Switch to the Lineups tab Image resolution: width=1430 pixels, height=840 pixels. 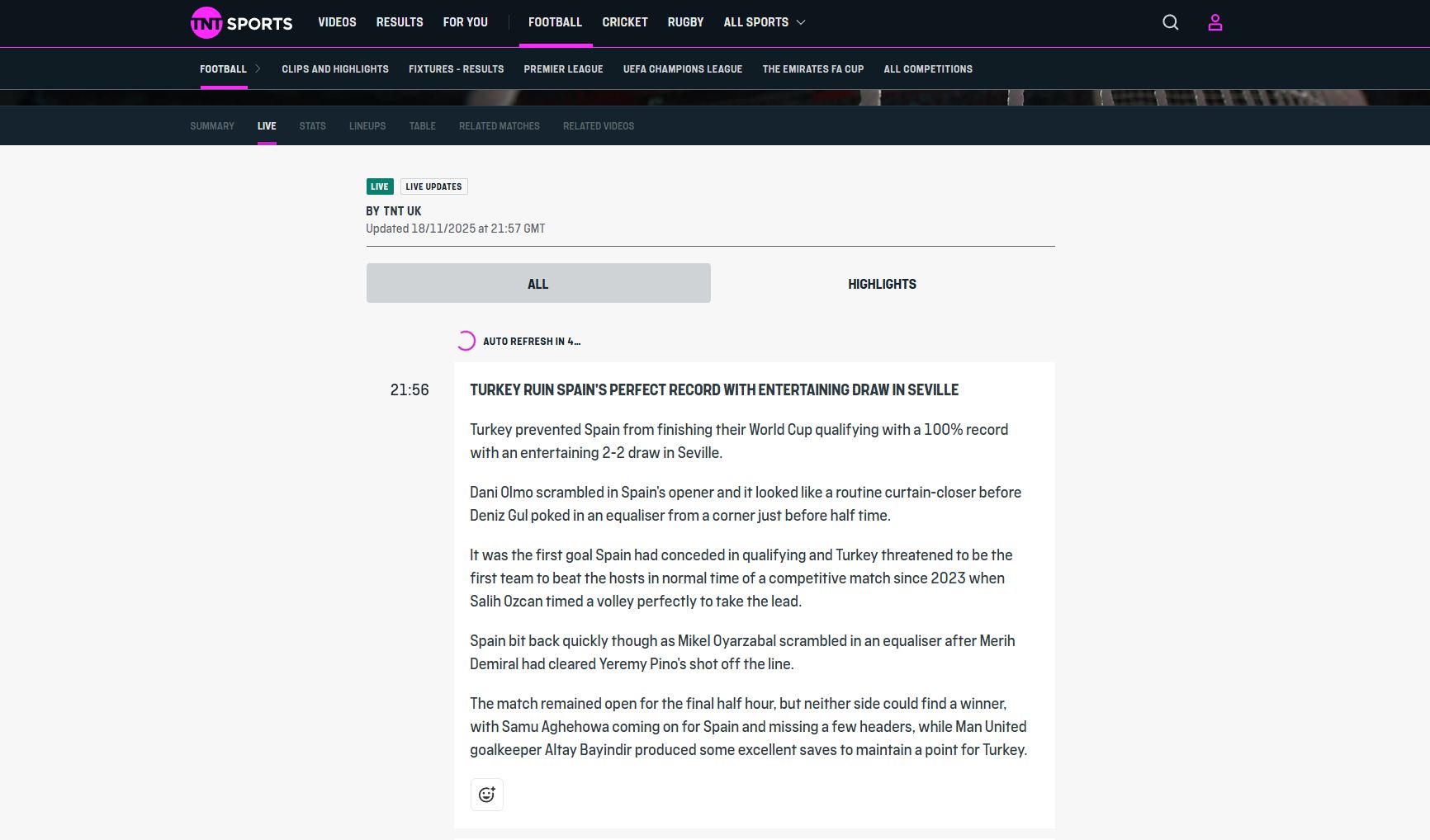[367, 126]
